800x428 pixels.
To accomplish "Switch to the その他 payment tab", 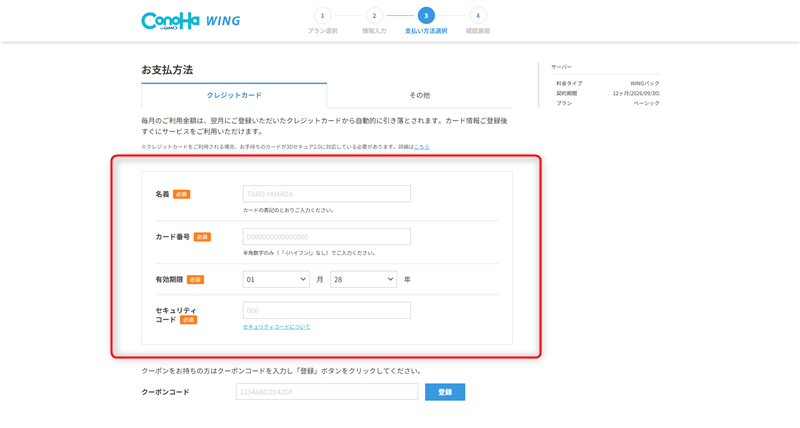I will [419, 95].
